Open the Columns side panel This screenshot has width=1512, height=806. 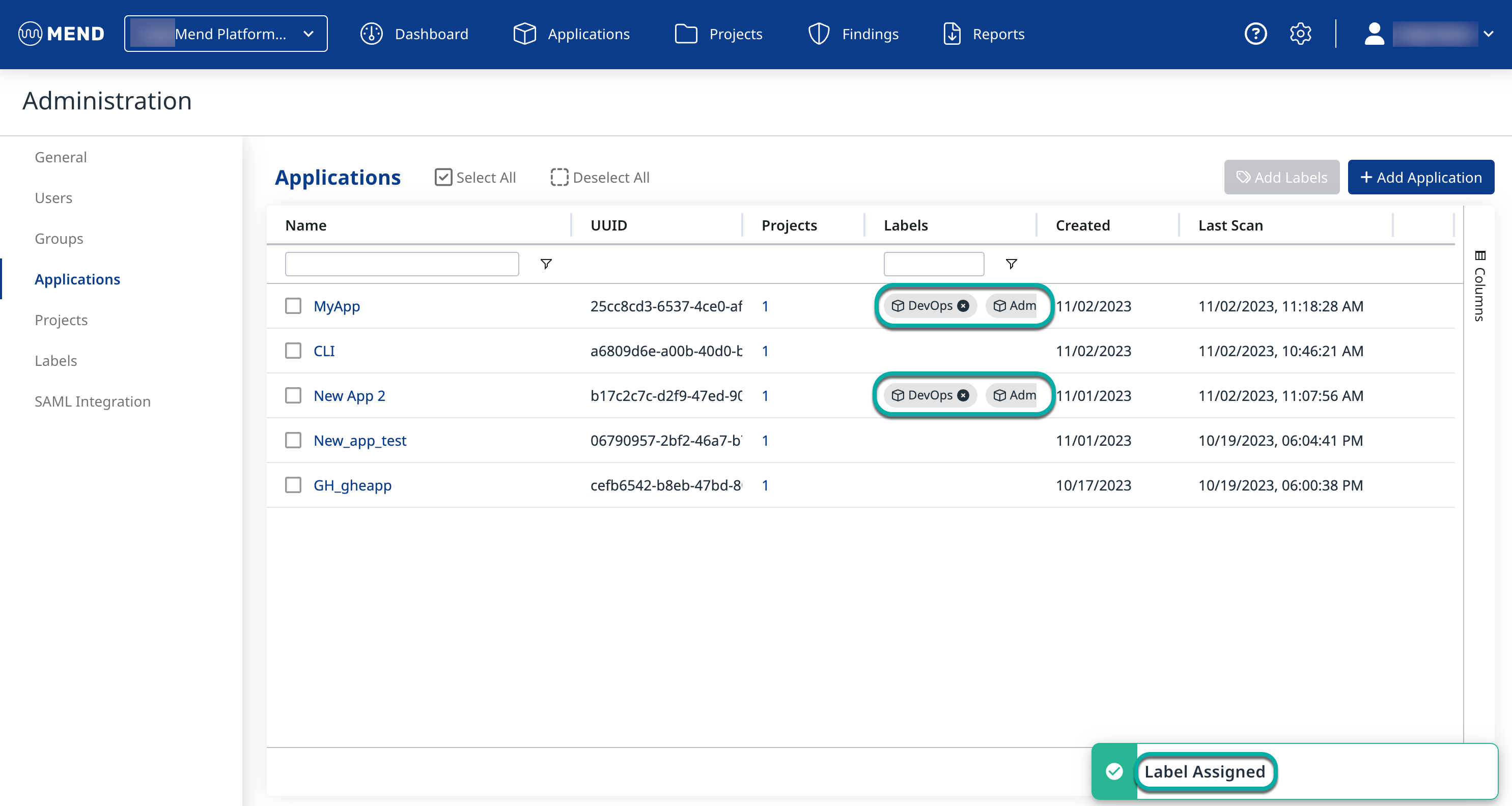[x=1480, y=286]
